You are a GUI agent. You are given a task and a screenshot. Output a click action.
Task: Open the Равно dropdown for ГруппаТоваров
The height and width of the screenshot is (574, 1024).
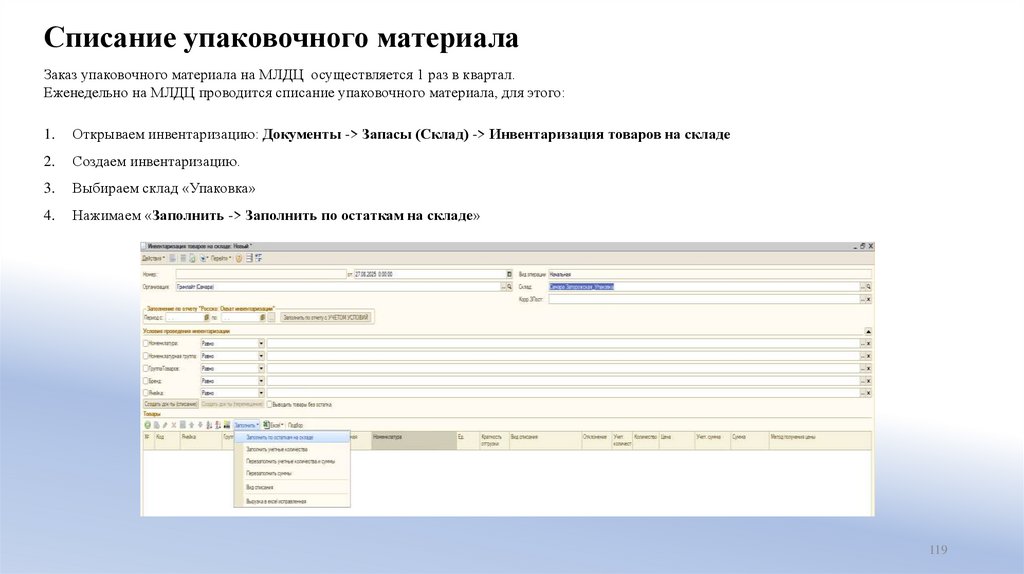pos(261,368)
